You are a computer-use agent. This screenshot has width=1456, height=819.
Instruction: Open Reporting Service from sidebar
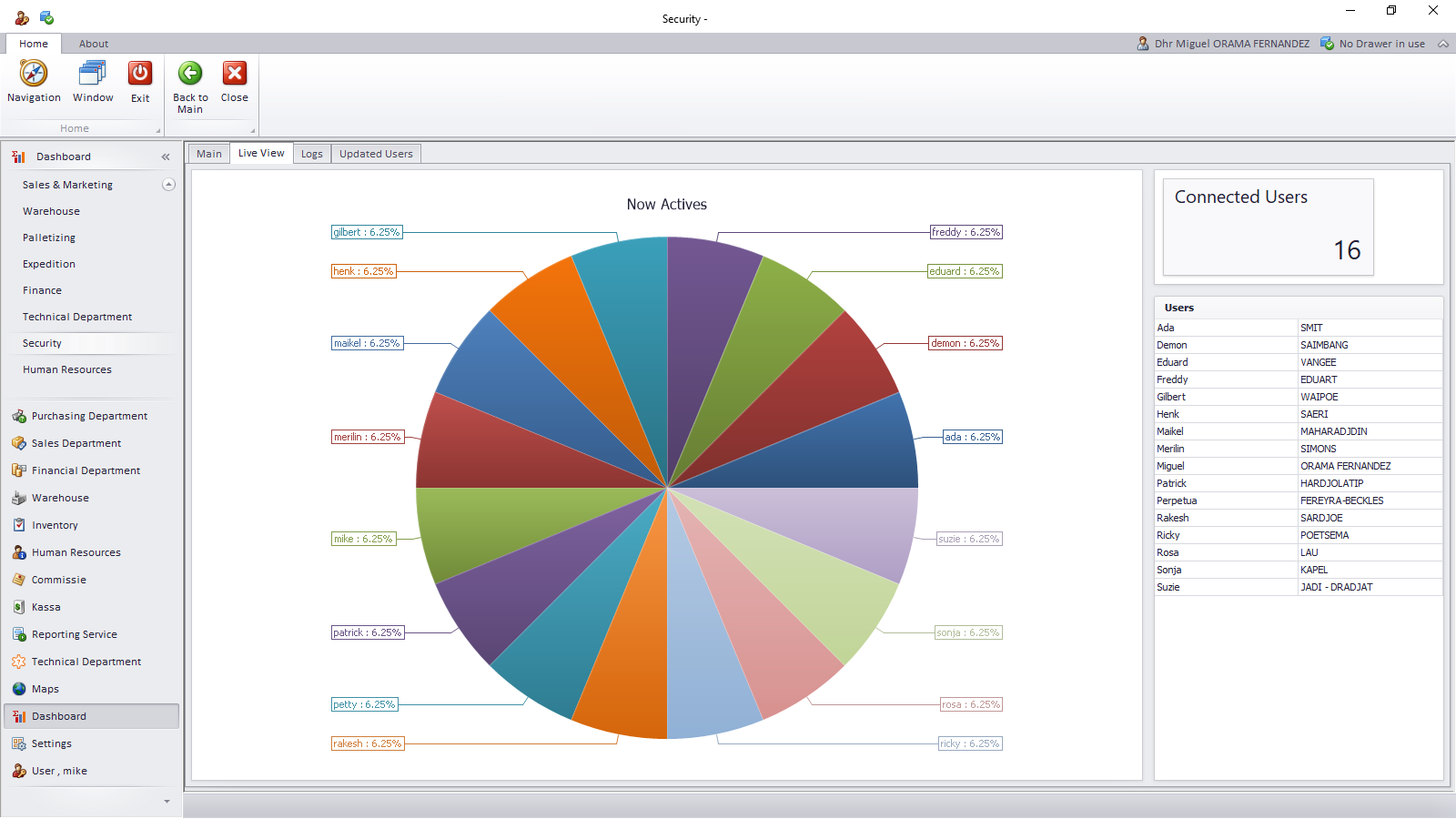(74, 634)
